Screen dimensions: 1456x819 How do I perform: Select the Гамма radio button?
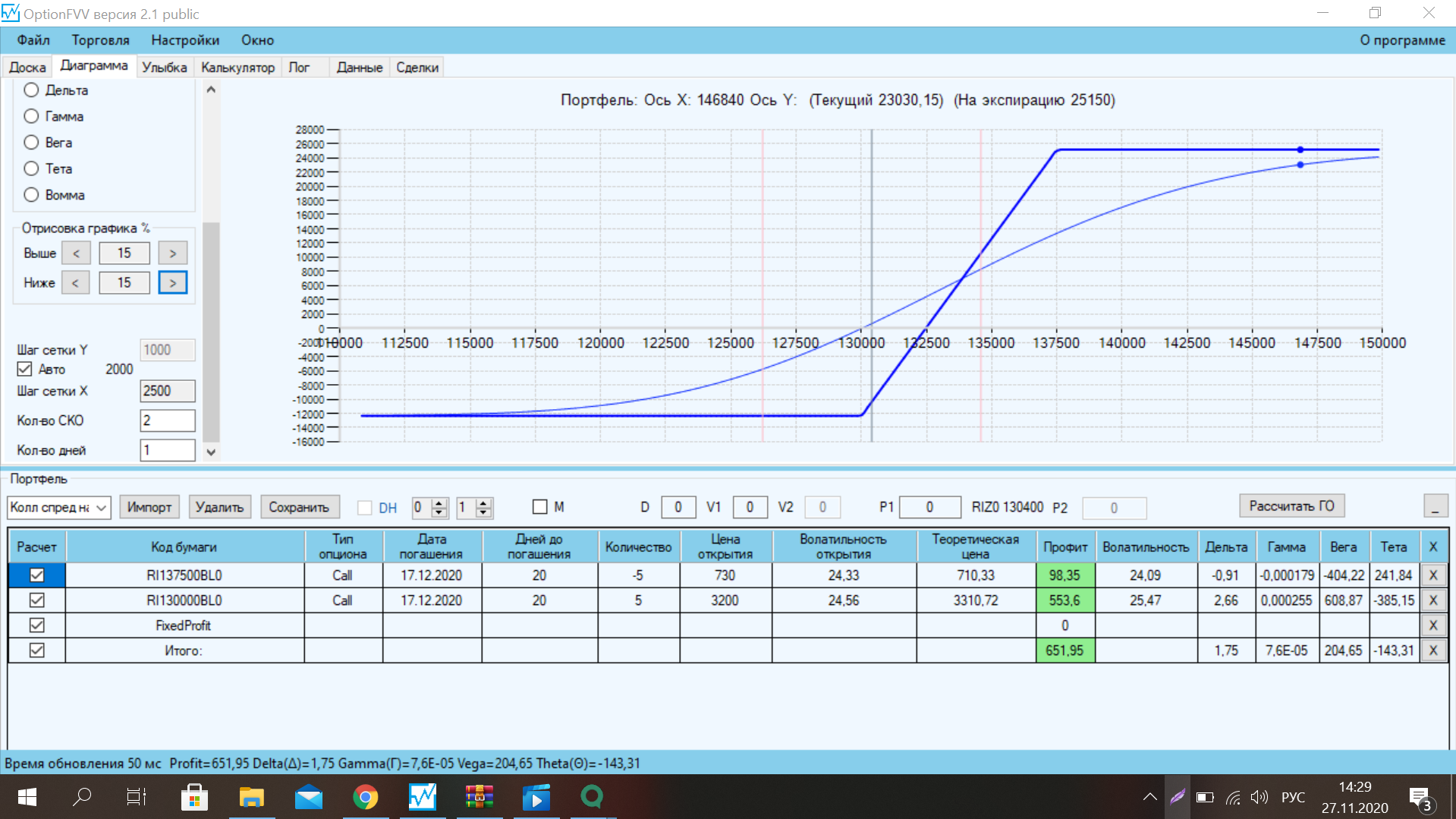click(31, 116)
